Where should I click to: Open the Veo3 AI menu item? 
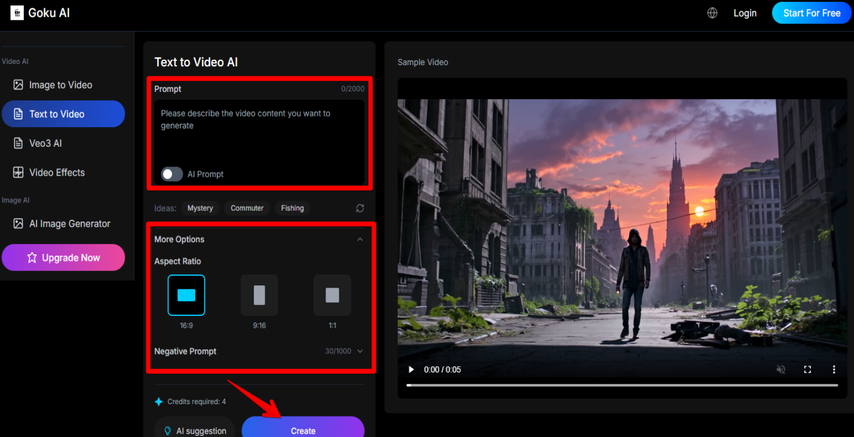[45, 143]
